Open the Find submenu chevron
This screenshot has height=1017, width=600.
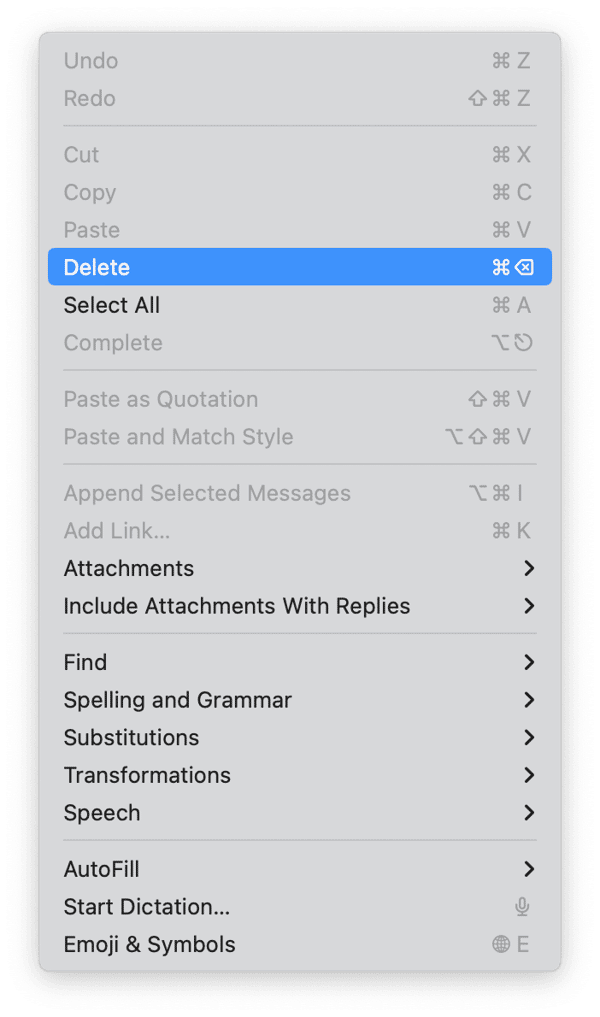[x=529, y=662]
